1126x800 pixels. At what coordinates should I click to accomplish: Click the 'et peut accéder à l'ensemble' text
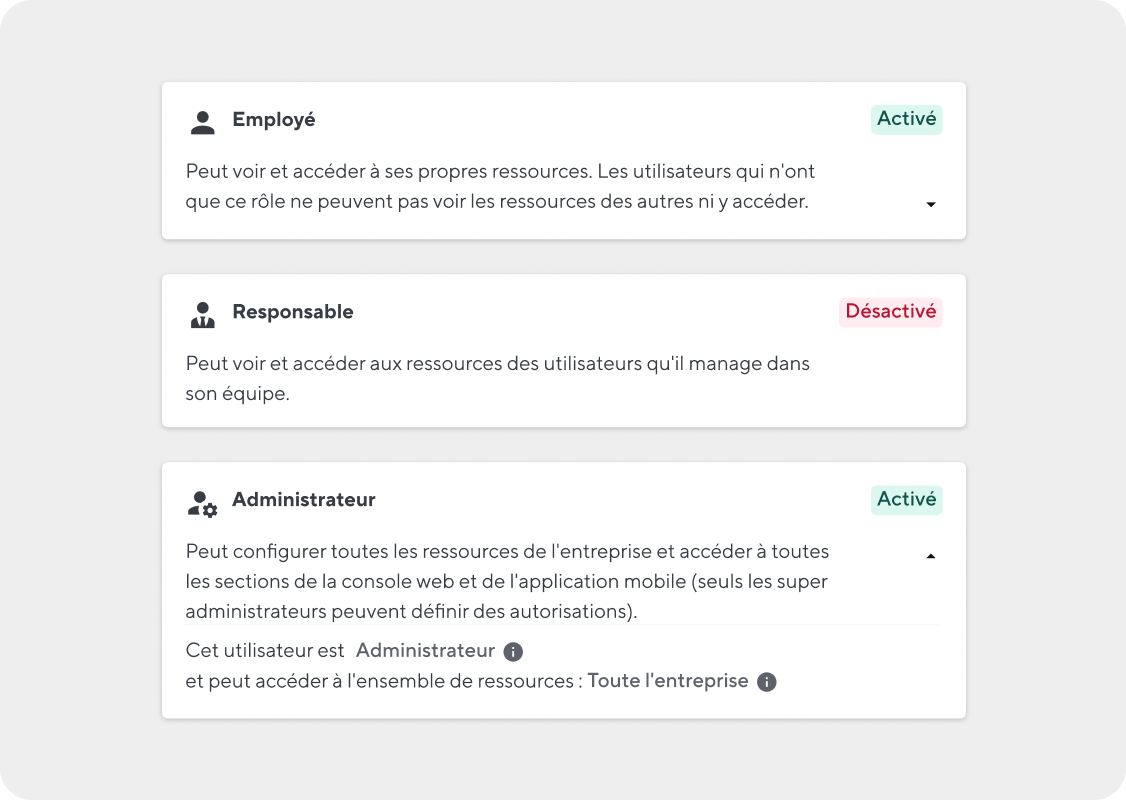[x=384, y=681]
